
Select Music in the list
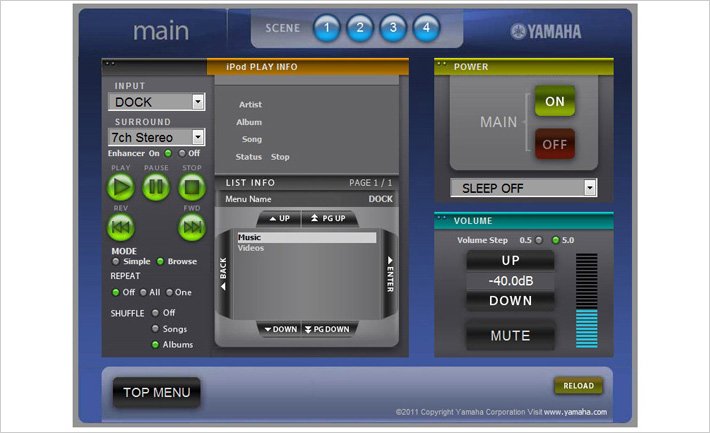[x=306, y=237]
